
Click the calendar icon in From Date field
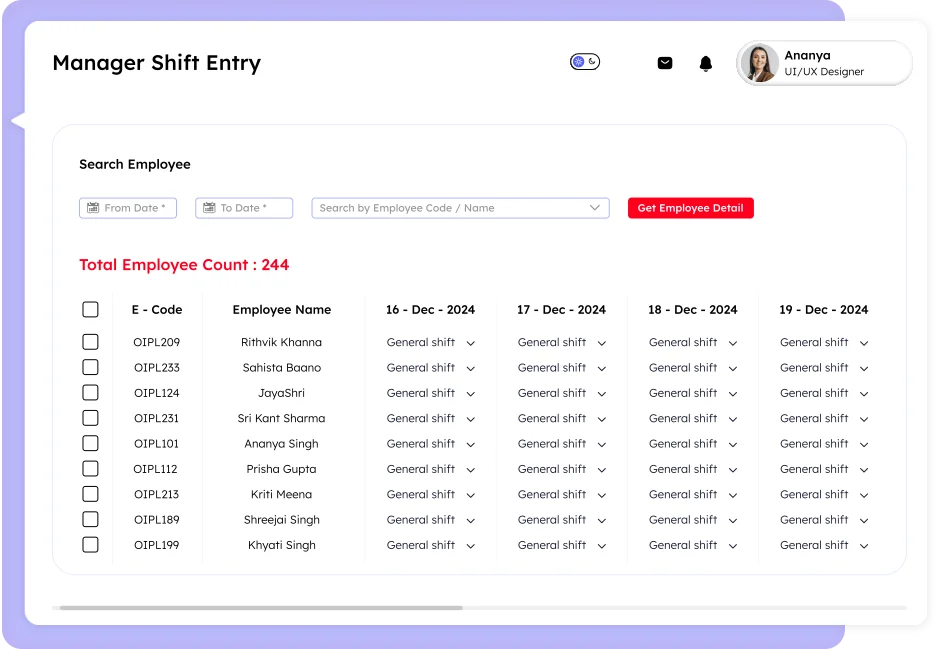[92, 208]
